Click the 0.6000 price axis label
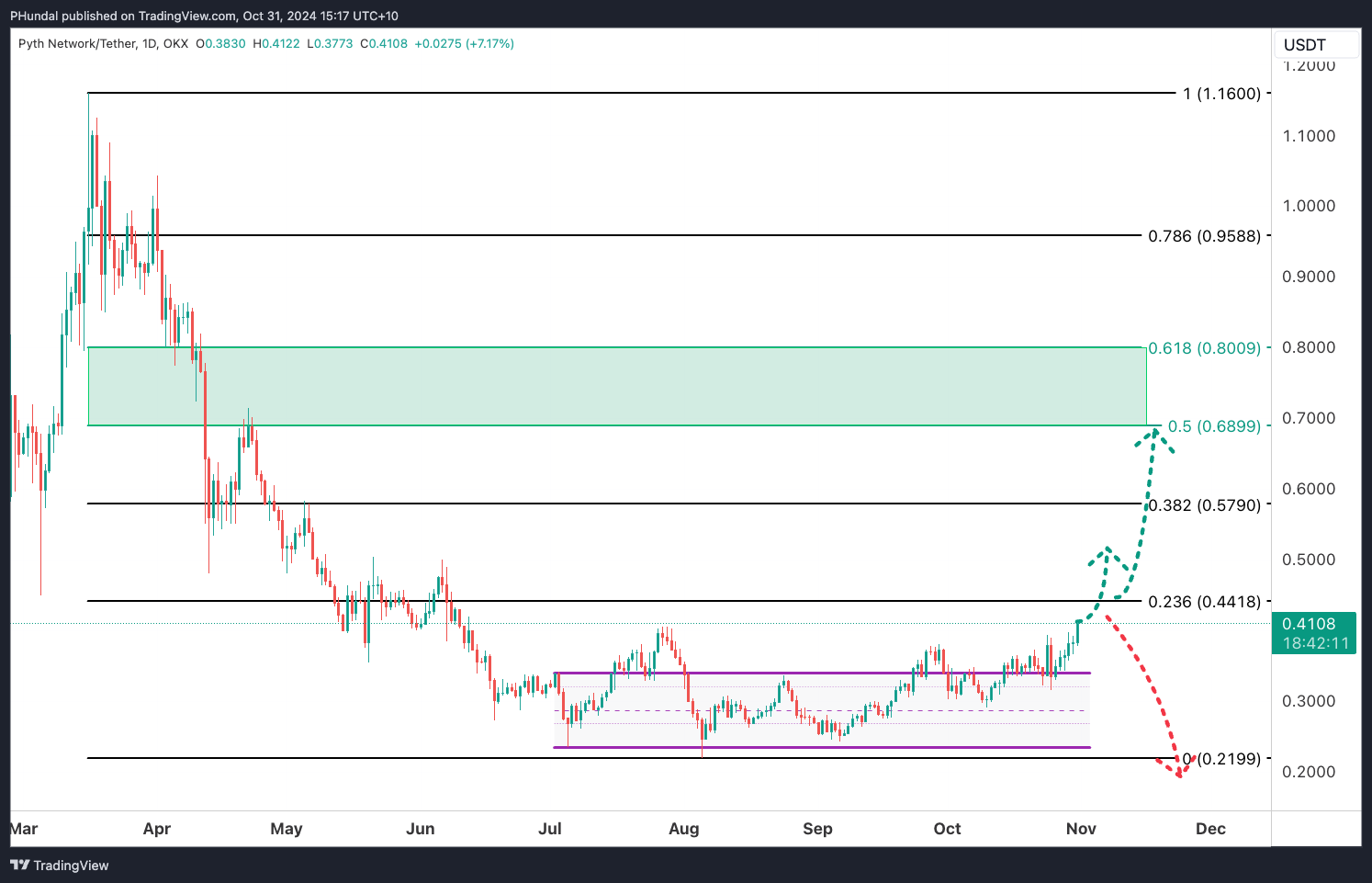1372x883 pixels. point(1309,489)
